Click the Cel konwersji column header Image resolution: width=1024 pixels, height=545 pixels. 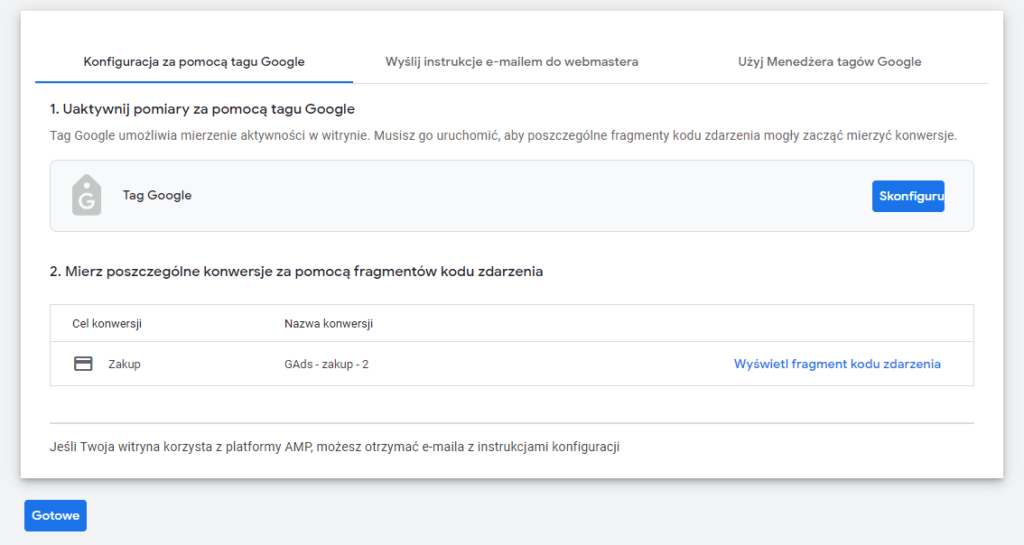(107, 324)
